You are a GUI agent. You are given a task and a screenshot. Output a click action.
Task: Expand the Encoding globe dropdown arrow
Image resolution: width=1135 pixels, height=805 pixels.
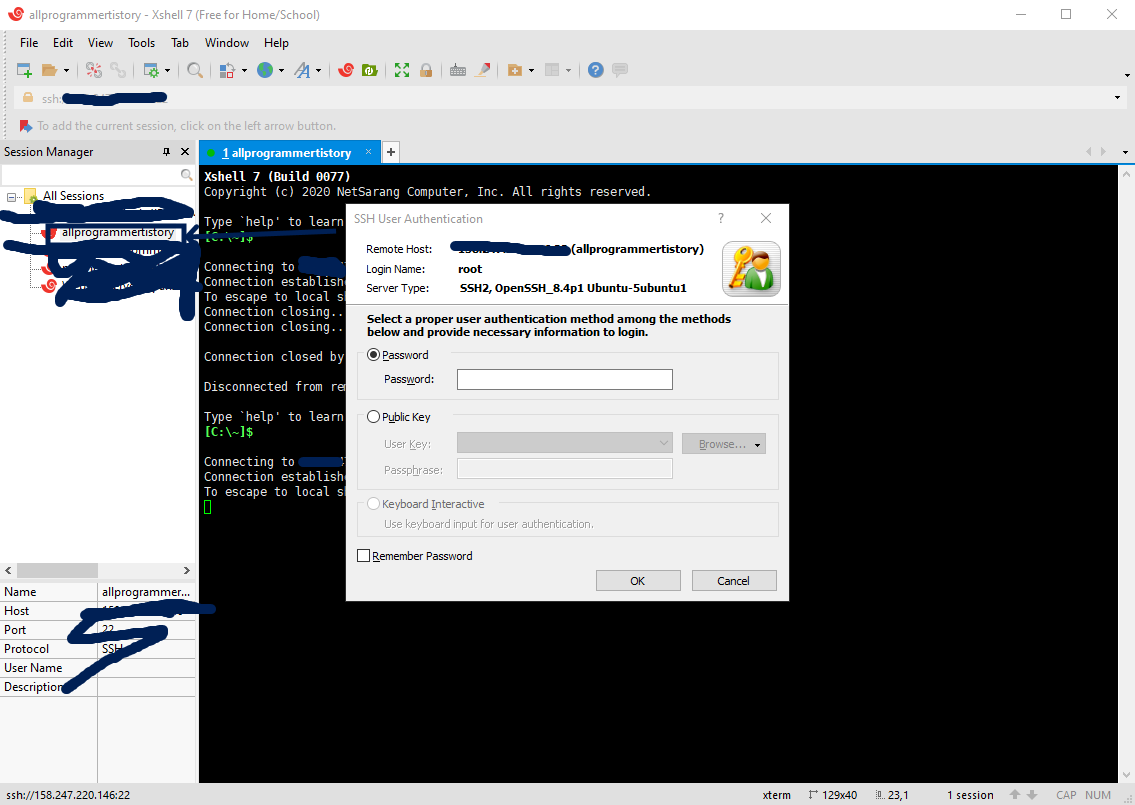point(282,70)
